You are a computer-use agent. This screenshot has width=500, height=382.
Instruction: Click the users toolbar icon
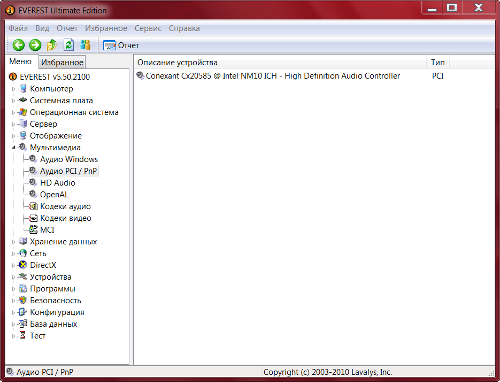point(85,45)
